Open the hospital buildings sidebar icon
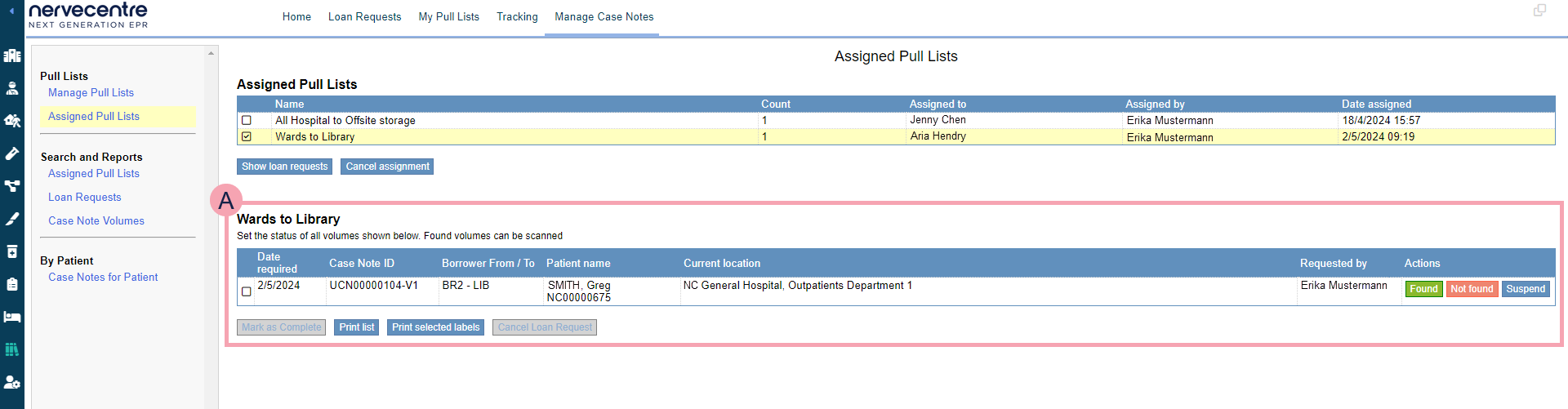1568x409 pixels. point(12,56)
